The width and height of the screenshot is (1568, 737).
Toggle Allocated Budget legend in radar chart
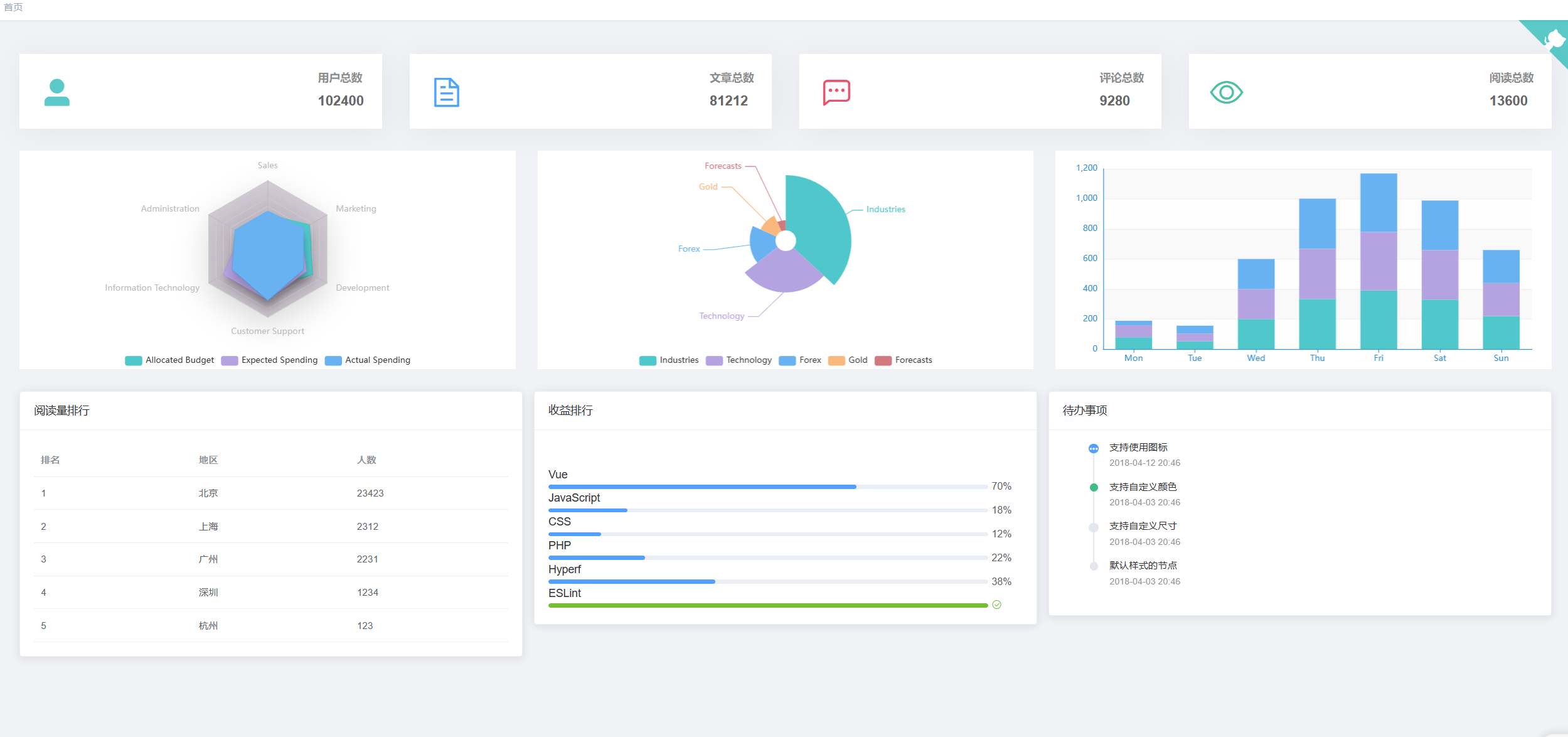pos(169,360)
